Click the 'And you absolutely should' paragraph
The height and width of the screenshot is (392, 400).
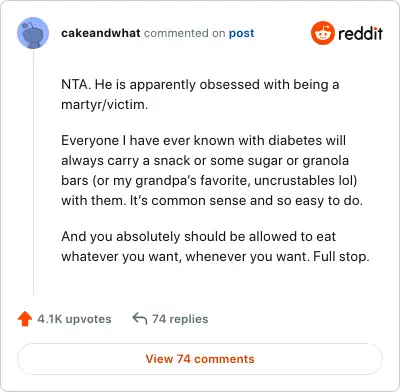pos(215,246)
